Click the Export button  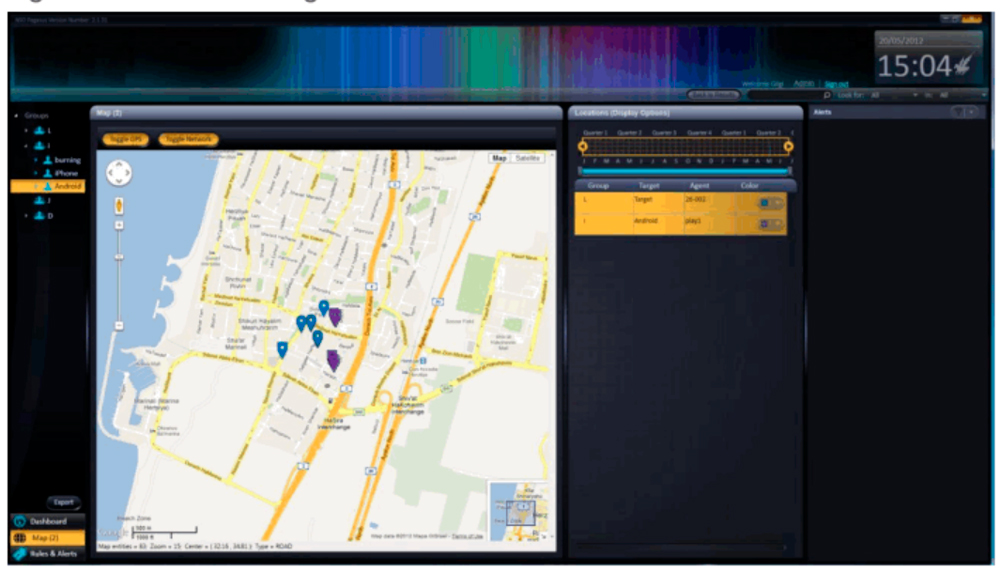point(63,502)
